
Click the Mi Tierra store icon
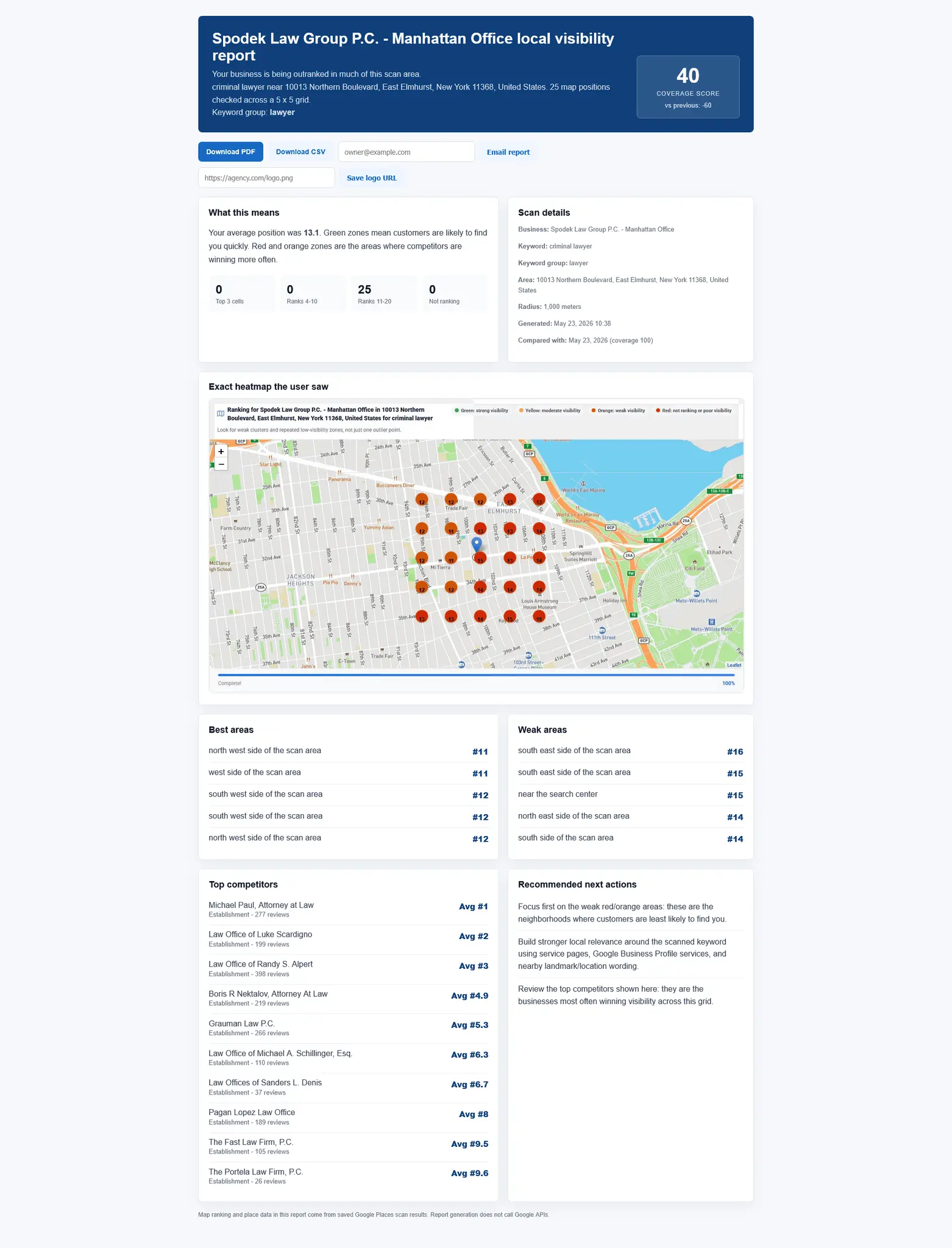tap(440, 561)
